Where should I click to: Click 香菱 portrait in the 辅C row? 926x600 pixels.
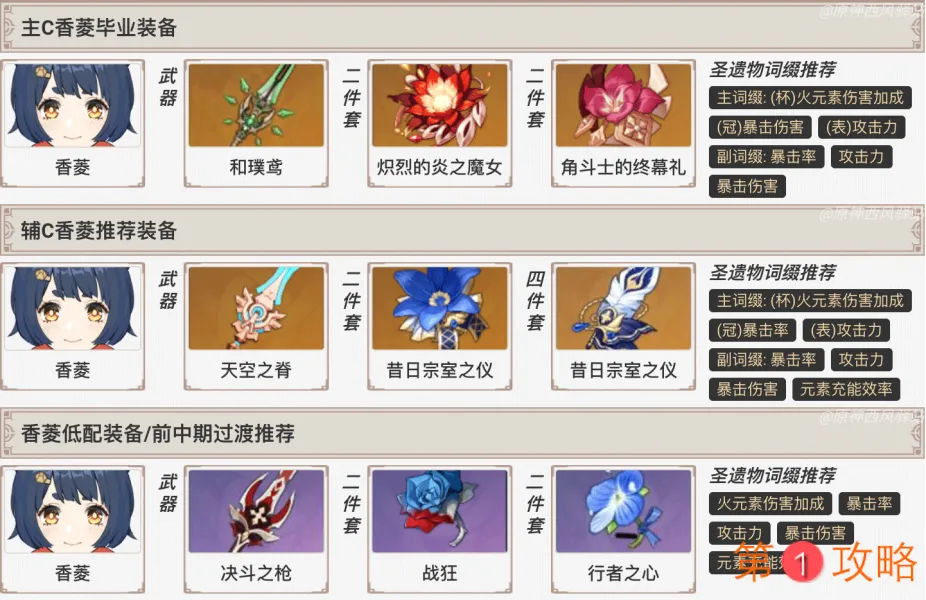click(x=73, y=308)
